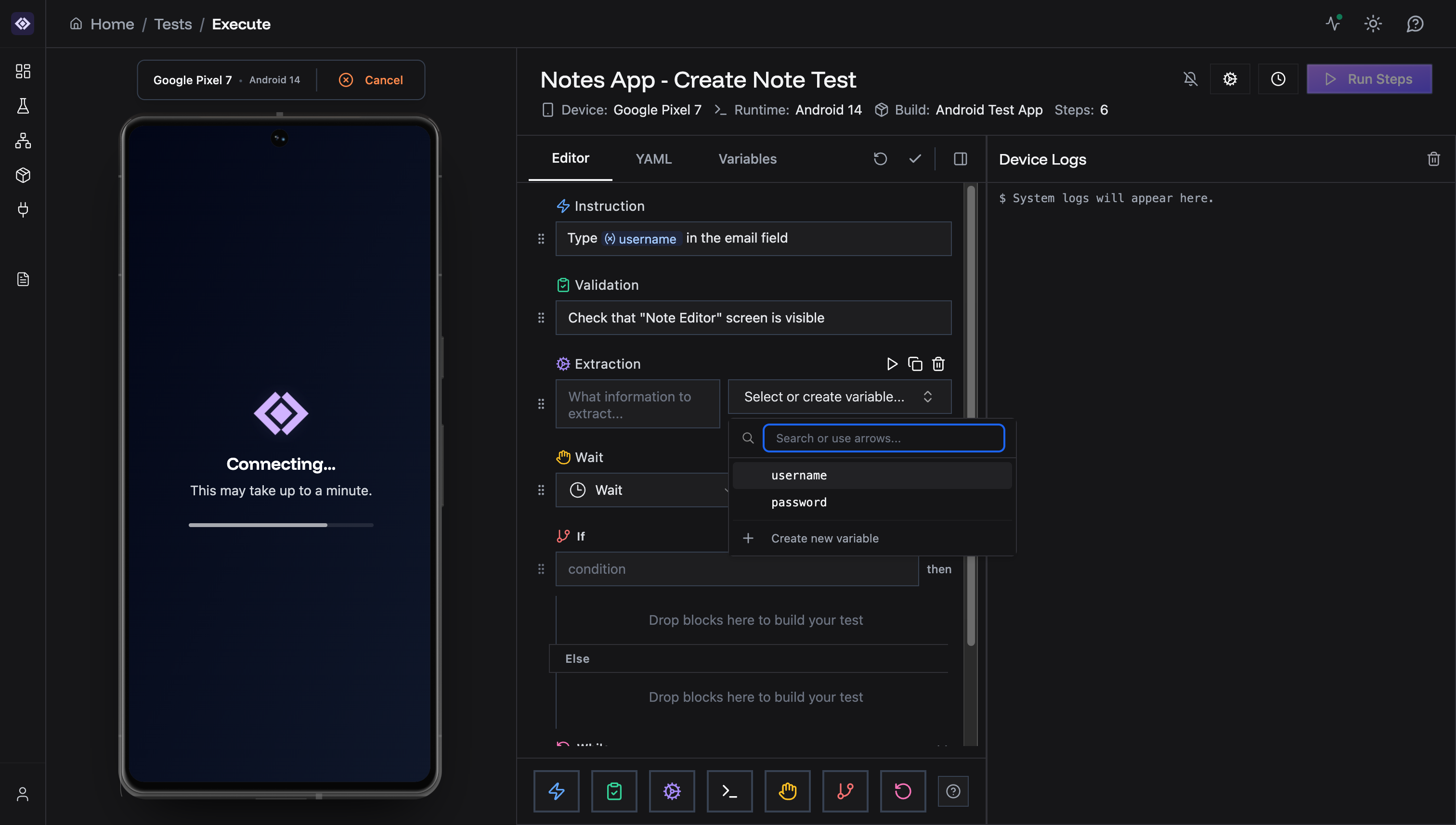The image size is (1456, 825).
Task: Add a Wait hand block from toolbar
Action: click(x=787, y=791)
